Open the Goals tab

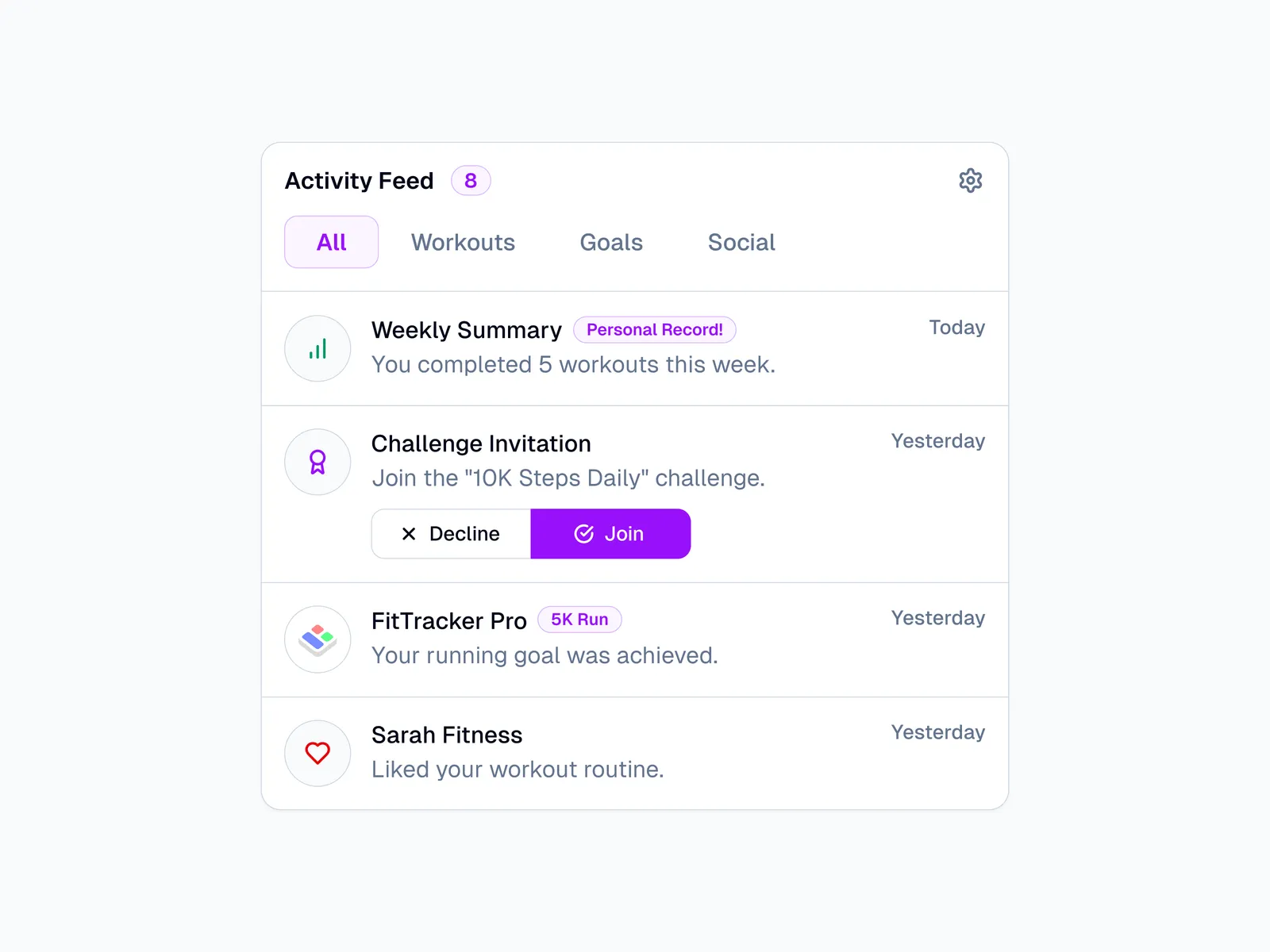tap(611, 242)
